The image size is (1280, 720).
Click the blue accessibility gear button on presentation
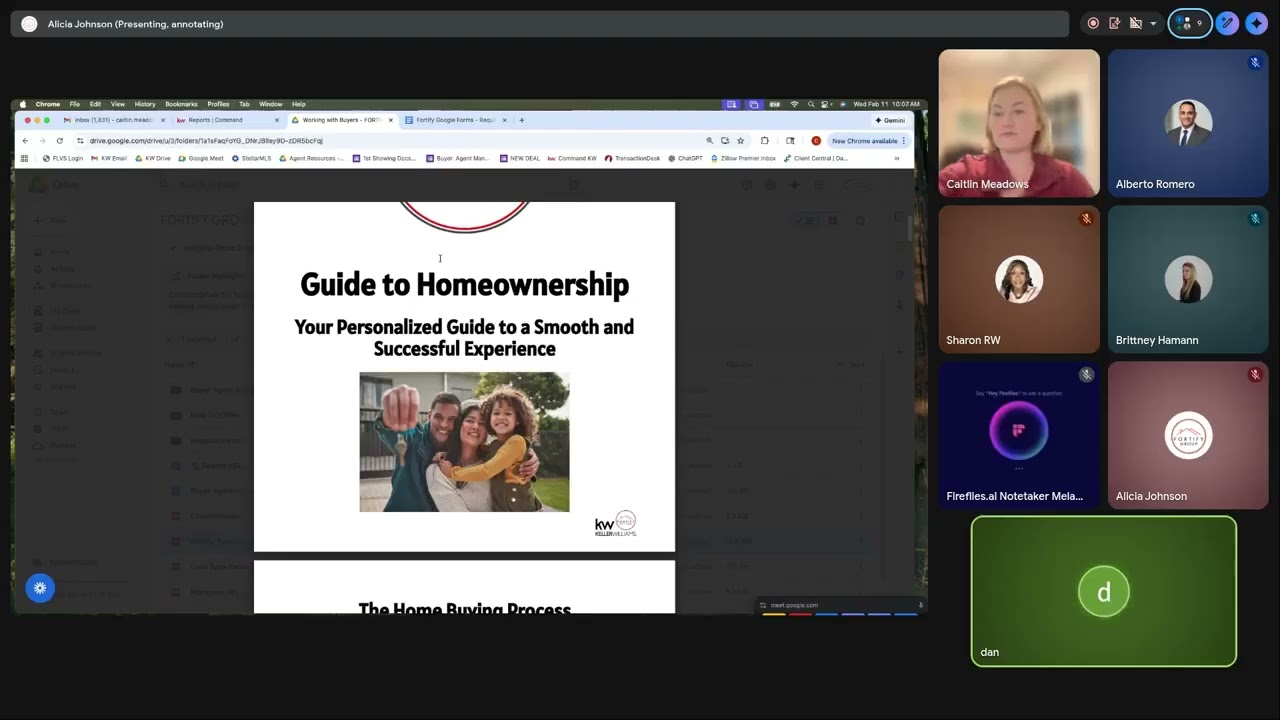pyautogui.click(x=40, y=588)
